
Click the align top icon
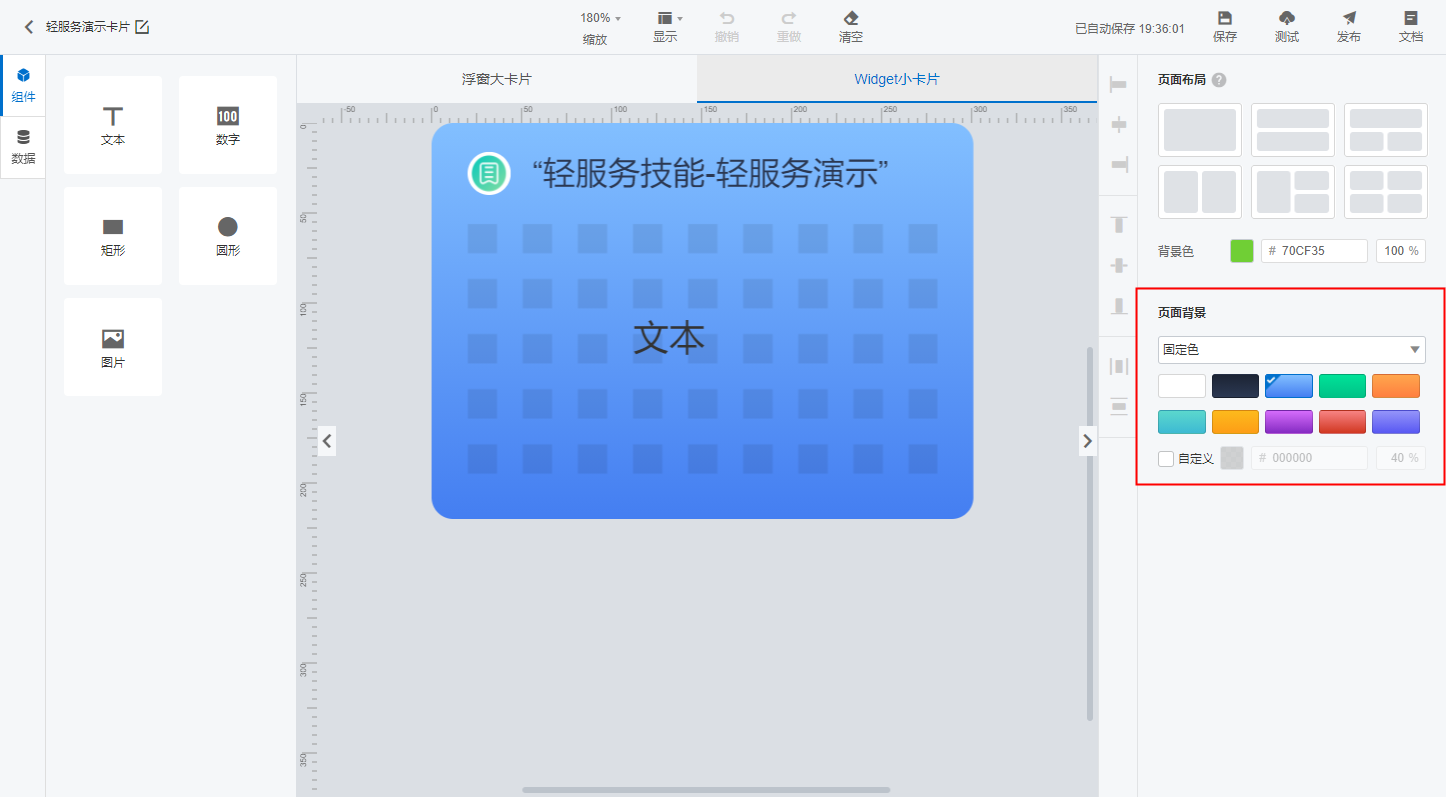(x=1118, y=225)
